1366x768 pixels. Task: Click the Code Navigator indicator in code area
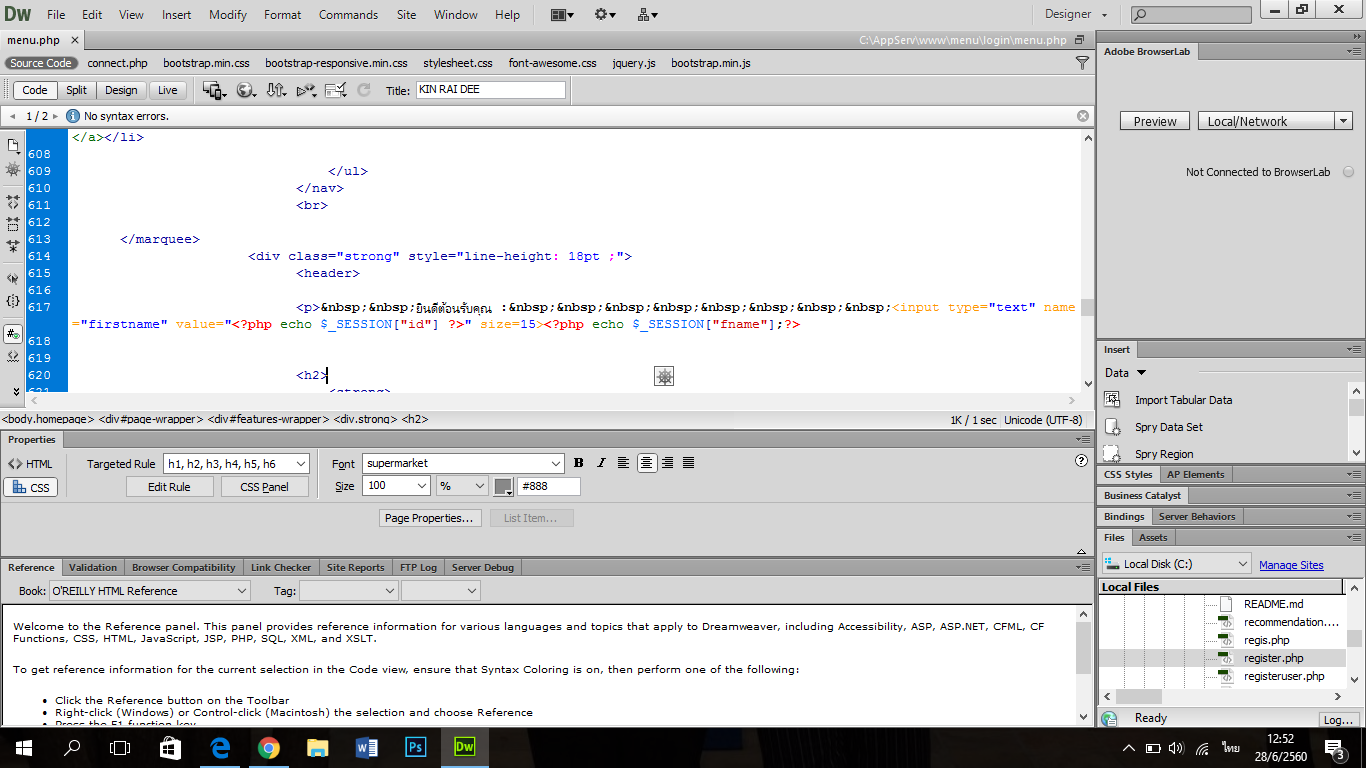click(x=664, y=376)
